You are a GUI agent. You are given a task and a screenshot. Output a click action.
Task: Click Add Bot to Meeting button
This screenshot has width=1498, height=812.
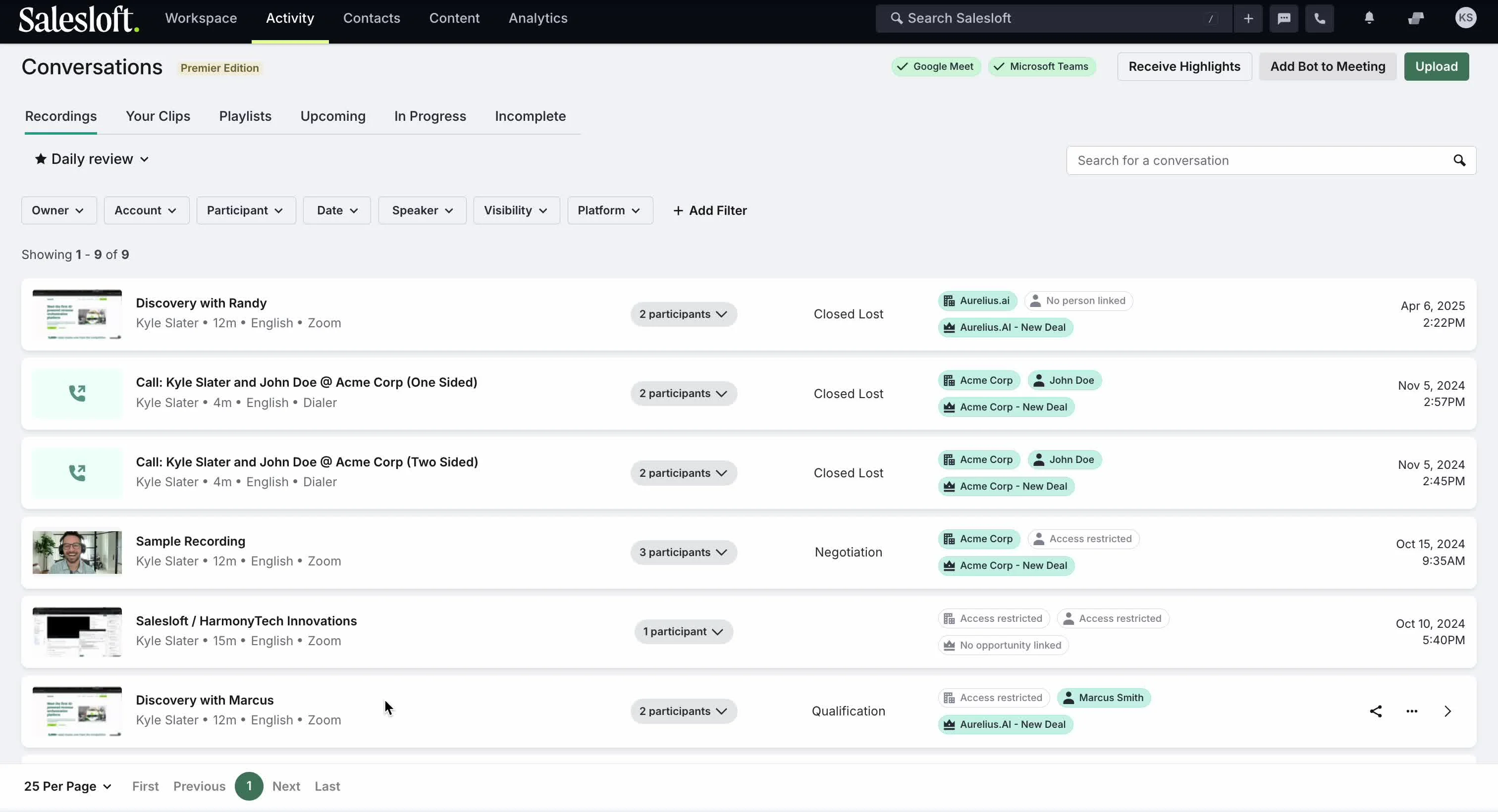click(1328, 66)
